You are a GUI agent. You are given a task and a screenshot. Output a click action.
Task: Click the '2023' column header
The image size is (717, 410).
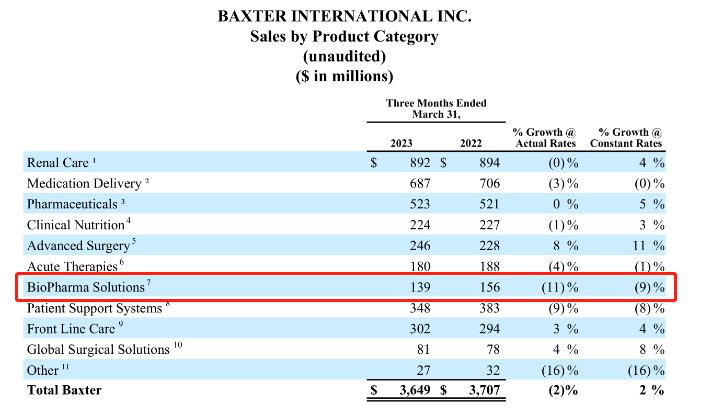coord(401,143)
